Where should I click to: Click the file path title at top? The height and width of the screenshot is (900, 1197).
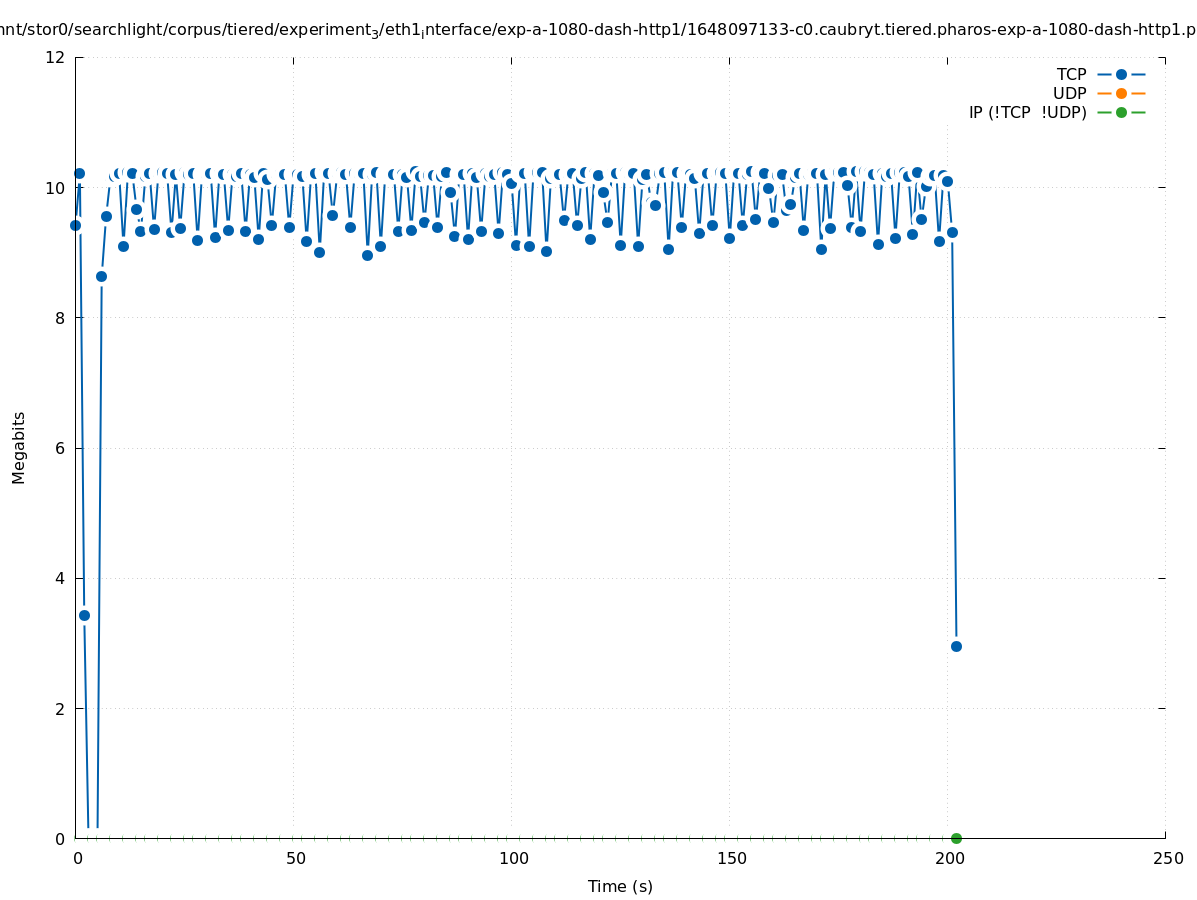click(598, 30)
